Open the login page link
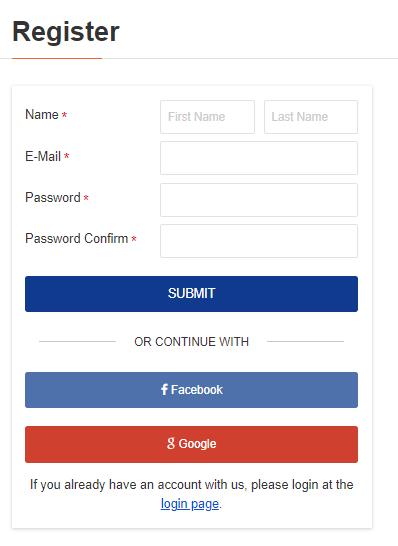Screen dimensions: 398x546 coord(190,504)
